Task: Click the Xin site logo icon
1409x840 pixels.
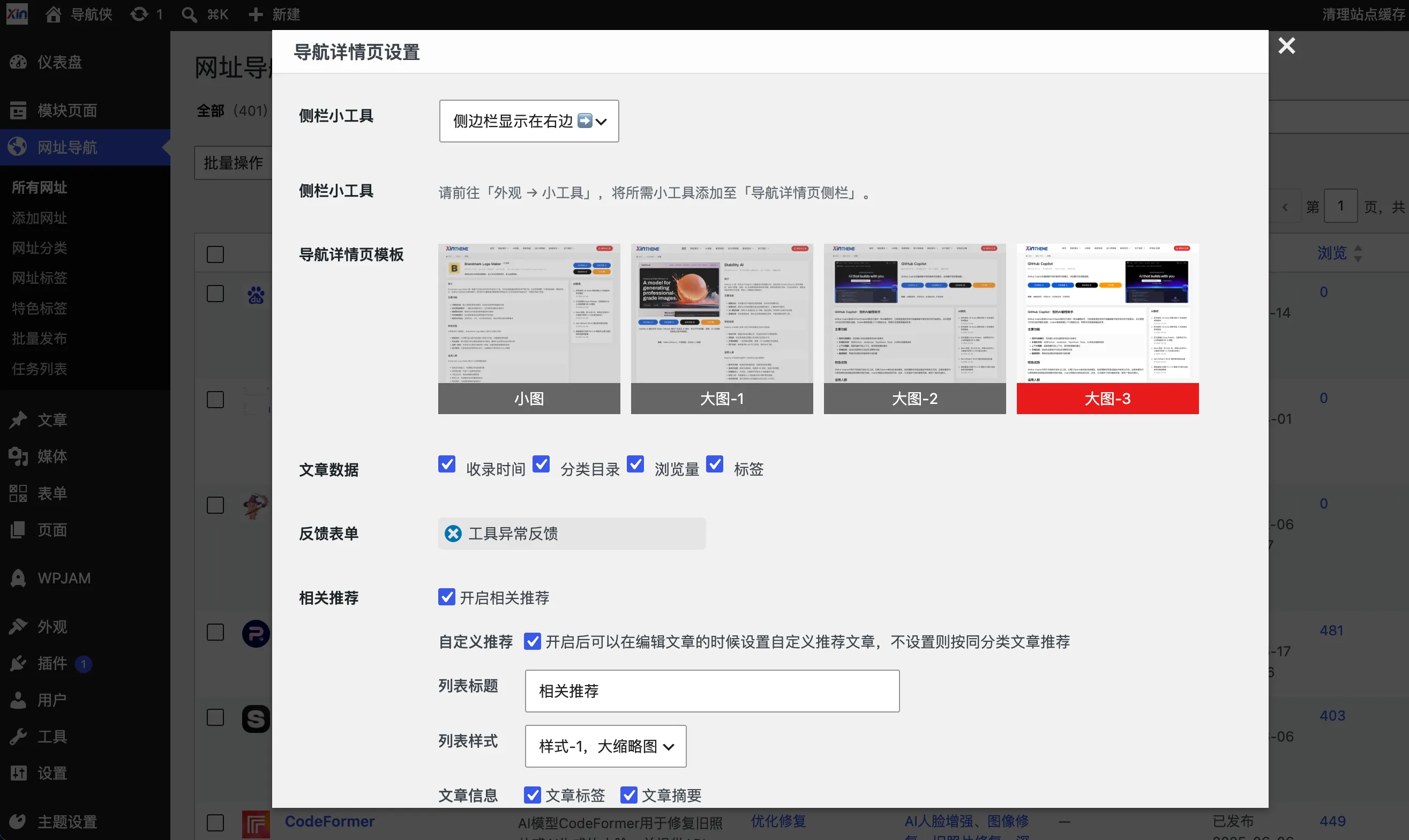Action: click(x=17, y=14)
